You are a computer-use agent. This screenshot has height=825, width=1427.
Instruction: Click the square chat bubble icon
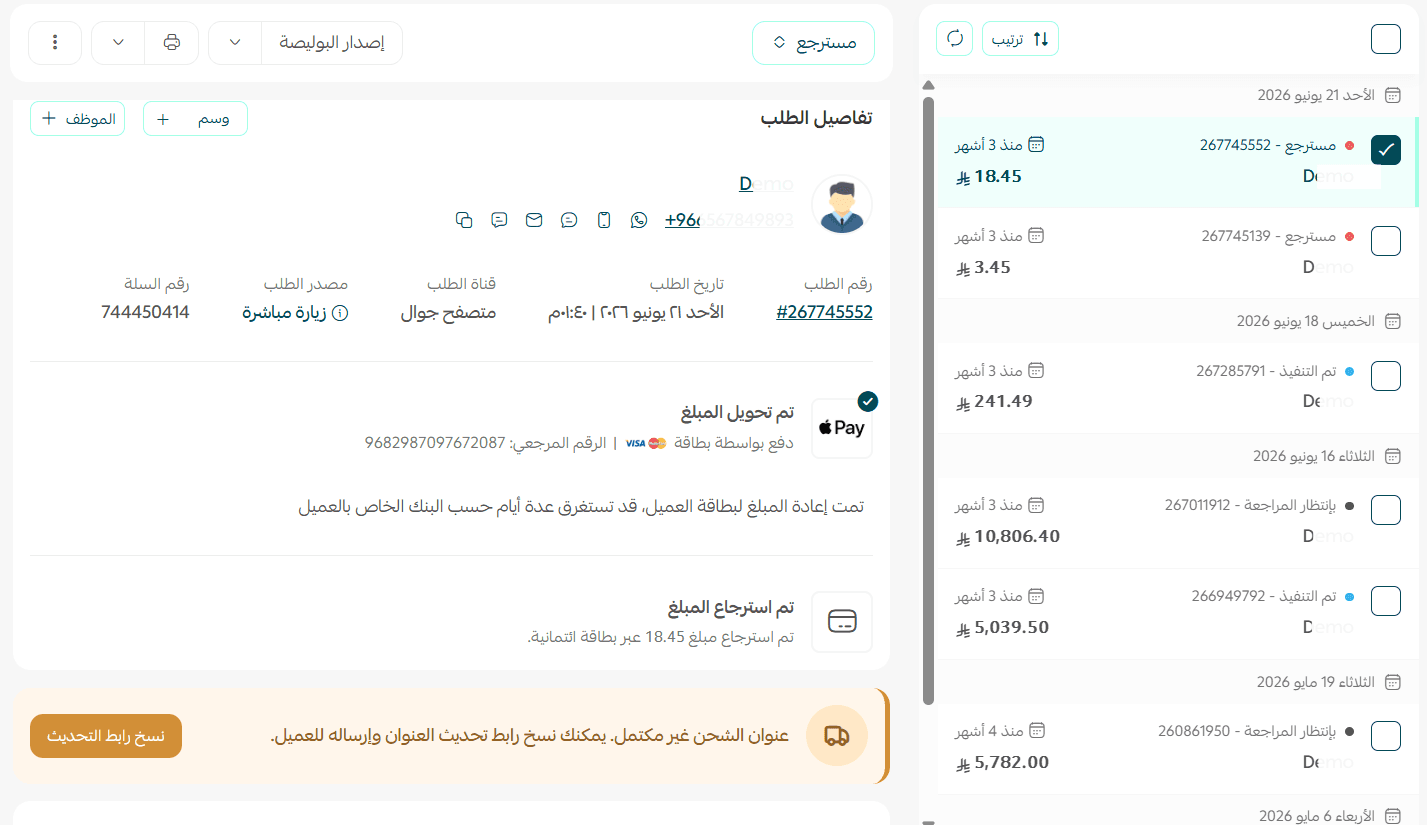[x=499, y=220]
